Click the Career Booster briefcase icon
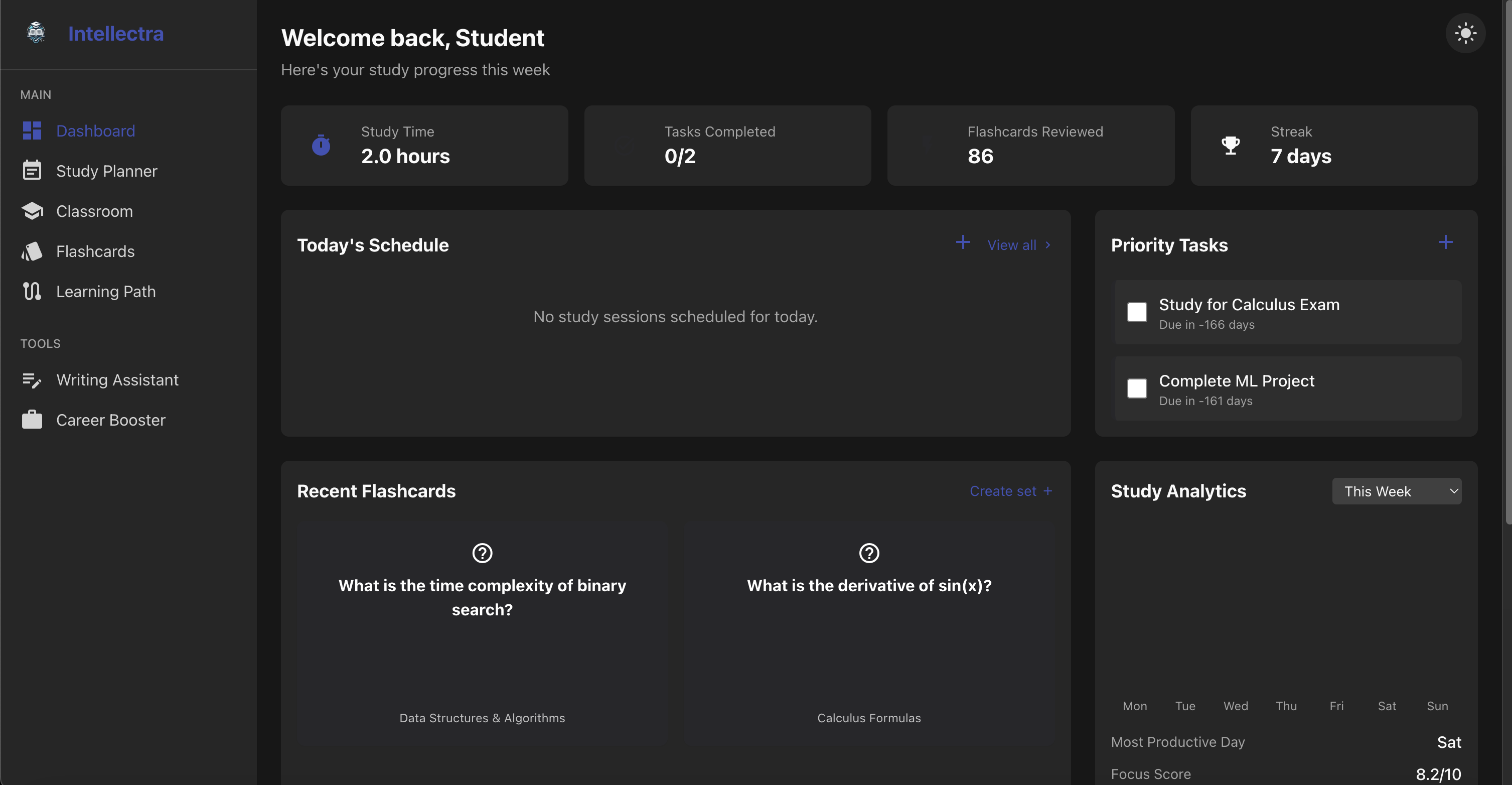This screenshot has height=785, width=1512. pyautogui.click(x=32, y=421)
